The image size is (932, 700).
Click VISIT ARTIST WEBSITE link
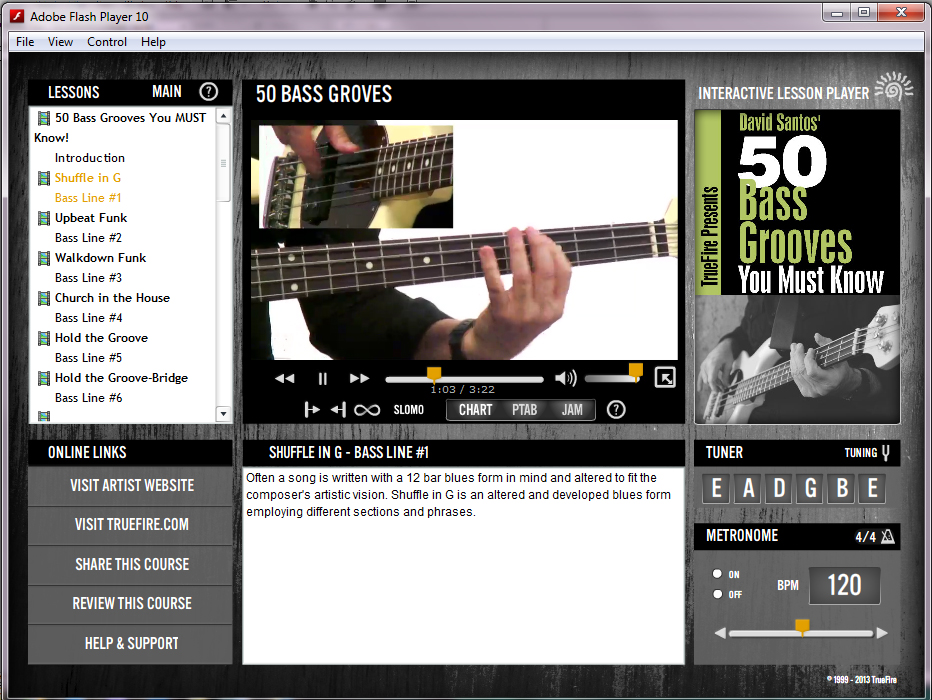point(131,486)
